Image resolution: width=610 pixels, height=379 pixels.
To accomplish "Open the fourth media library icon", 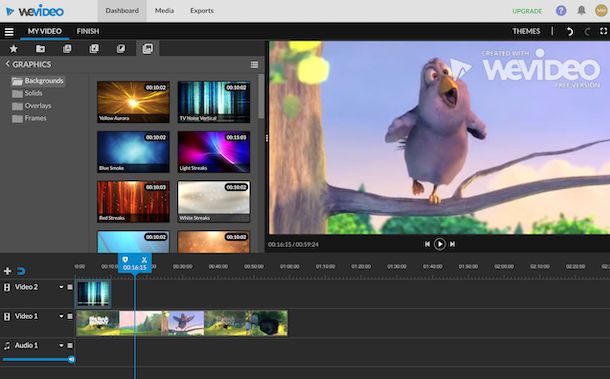I will click(94, 49).
